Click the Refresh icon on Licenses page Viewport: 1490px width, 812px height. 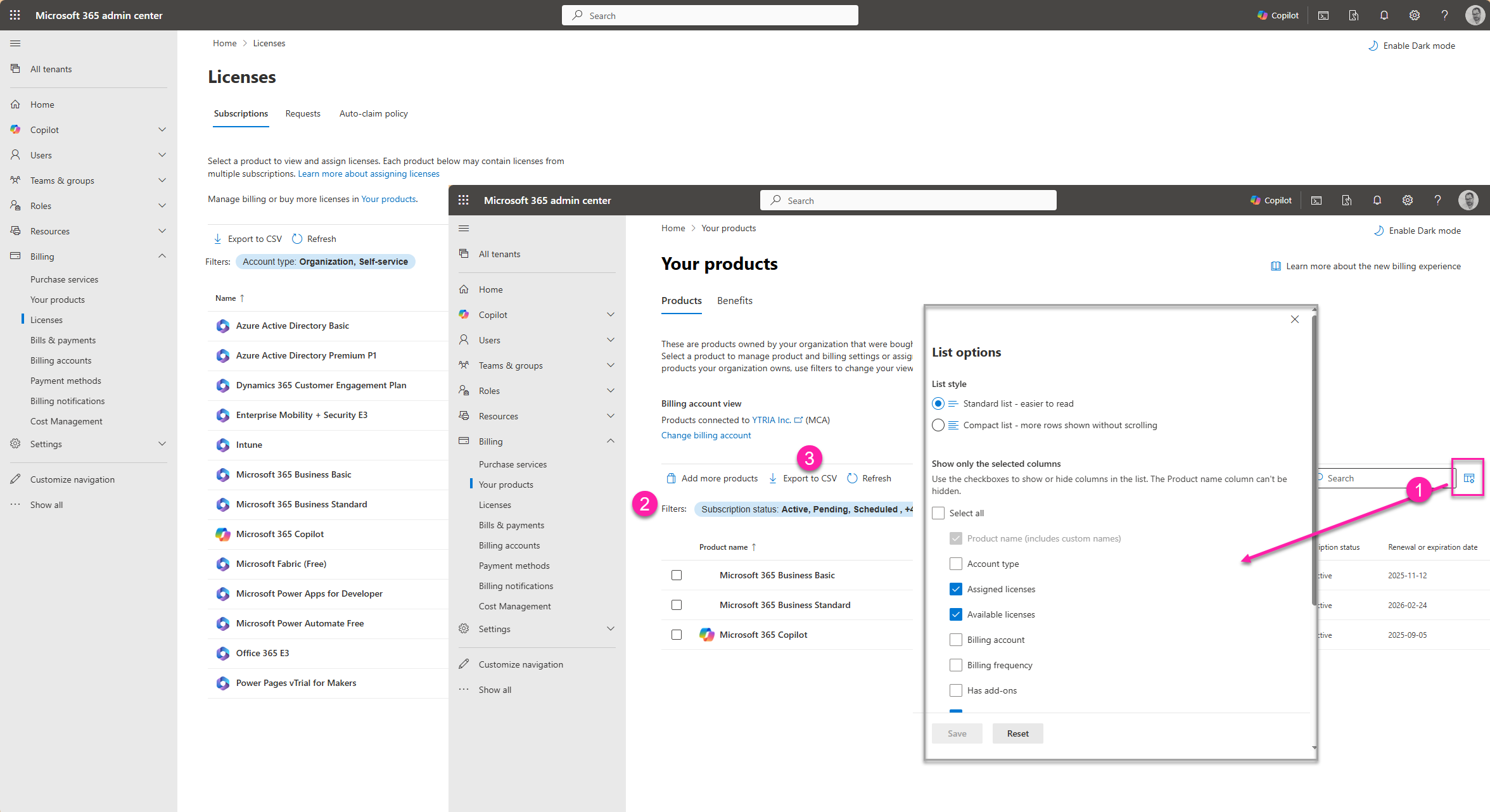coord(297,239)
